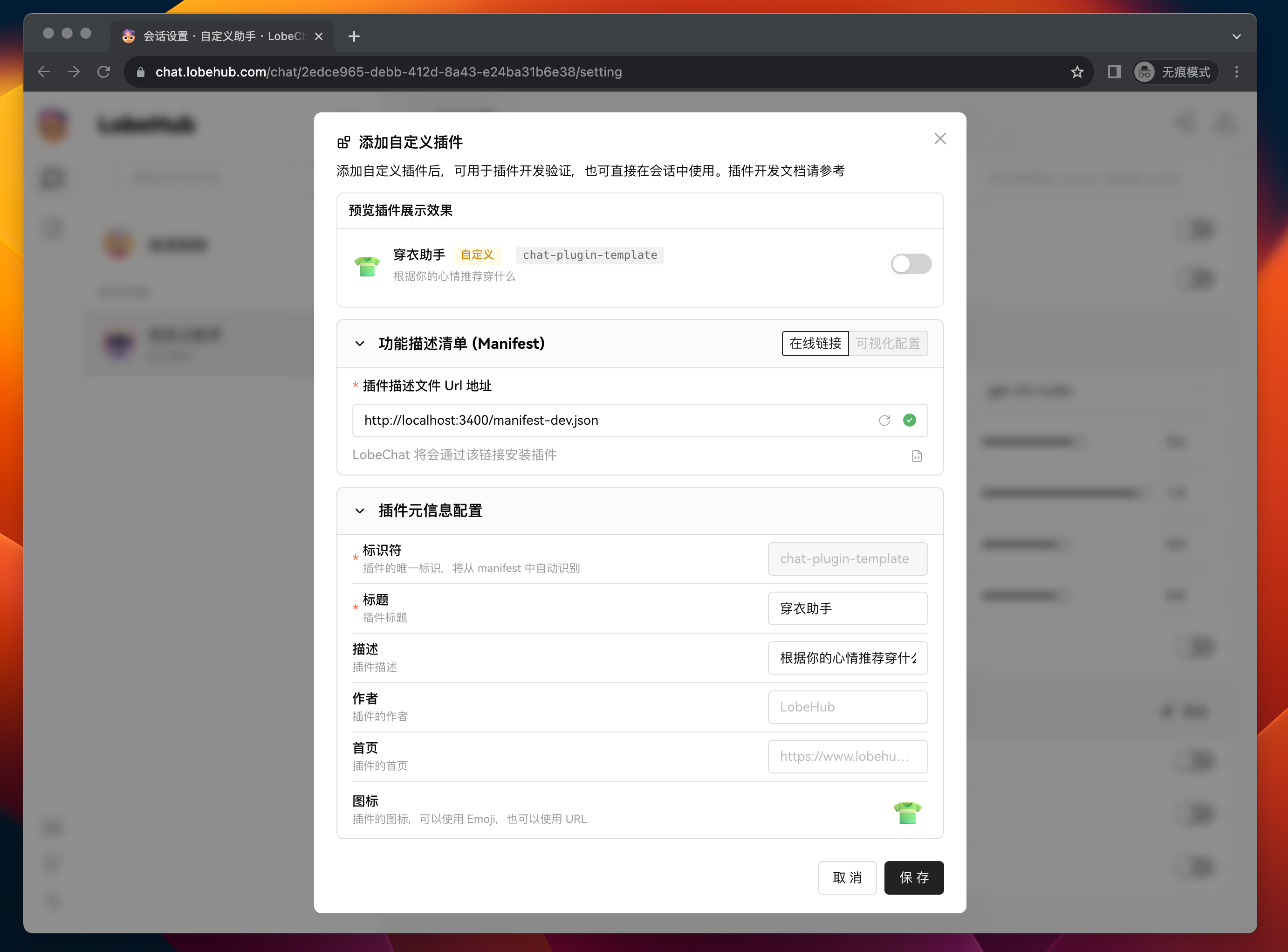Bookmark this page with star icon

pos(1076,71)
